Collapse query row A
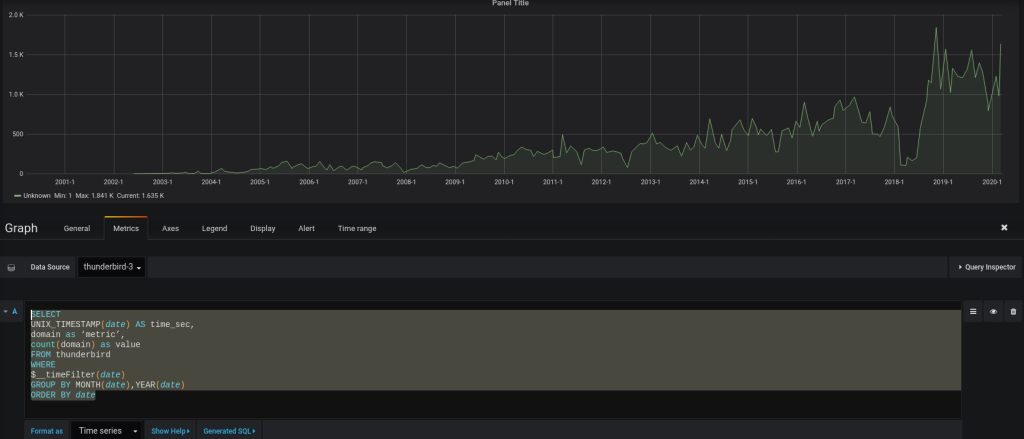Screen dimensions: 1024x439 (x=10, y=312)
